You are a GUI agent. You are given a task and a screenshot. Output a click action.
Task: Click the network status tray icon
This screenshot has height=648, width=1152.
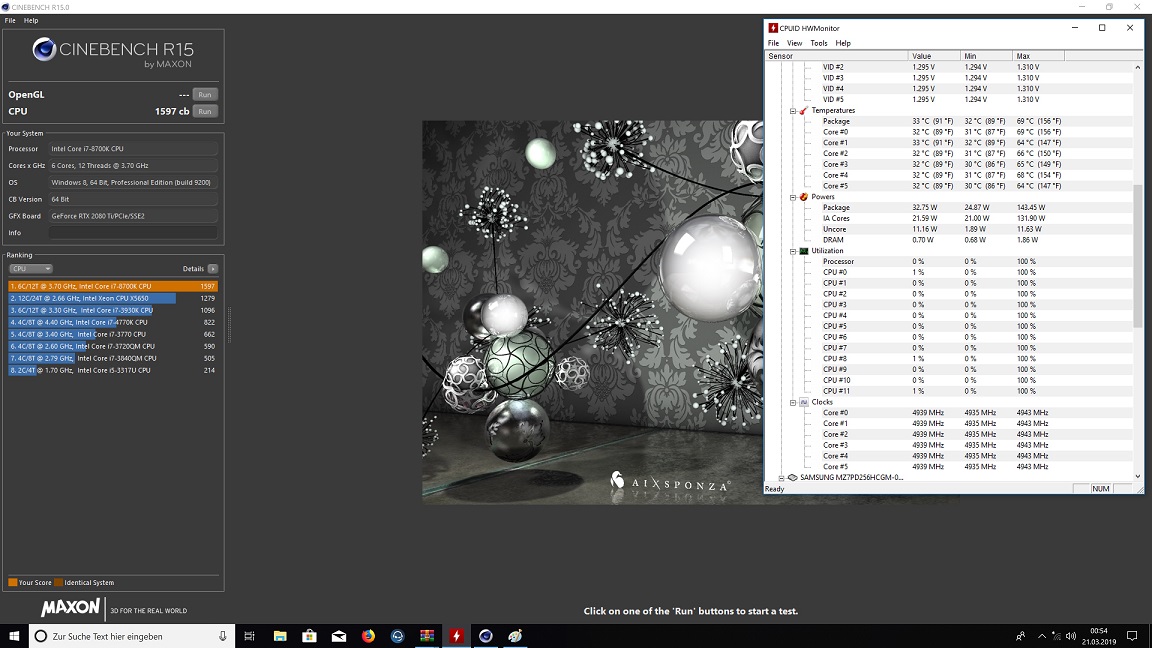1056,636
